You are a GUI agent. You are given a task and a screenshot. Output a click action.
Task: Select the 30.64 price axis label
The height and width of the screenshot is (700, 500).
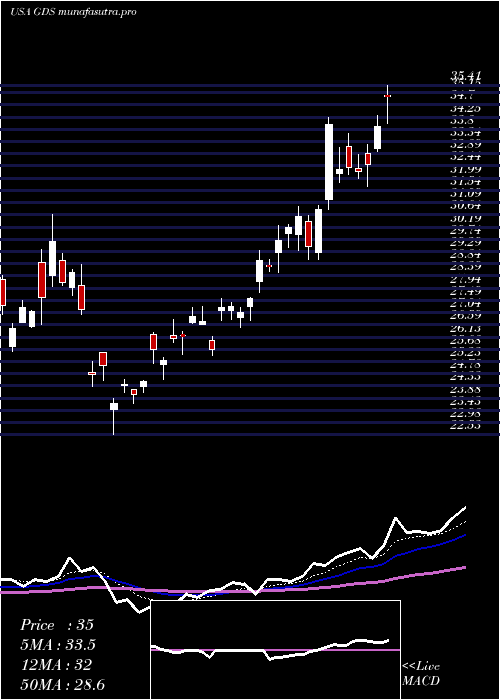(465, 206)
